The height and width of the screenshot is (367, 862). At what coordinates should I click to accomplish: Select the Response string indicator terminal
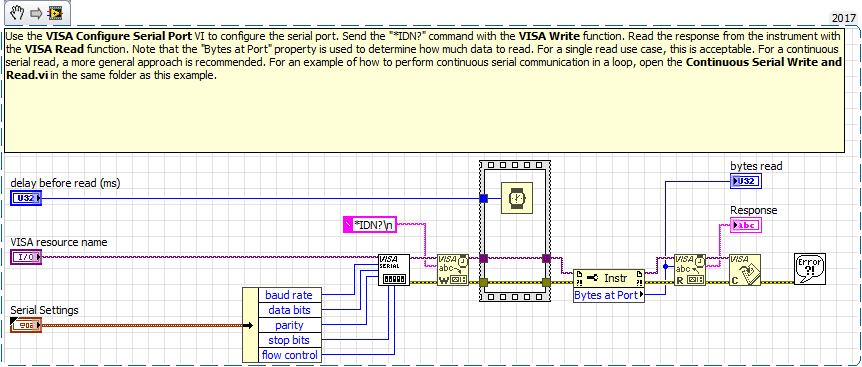coord(746,225)
